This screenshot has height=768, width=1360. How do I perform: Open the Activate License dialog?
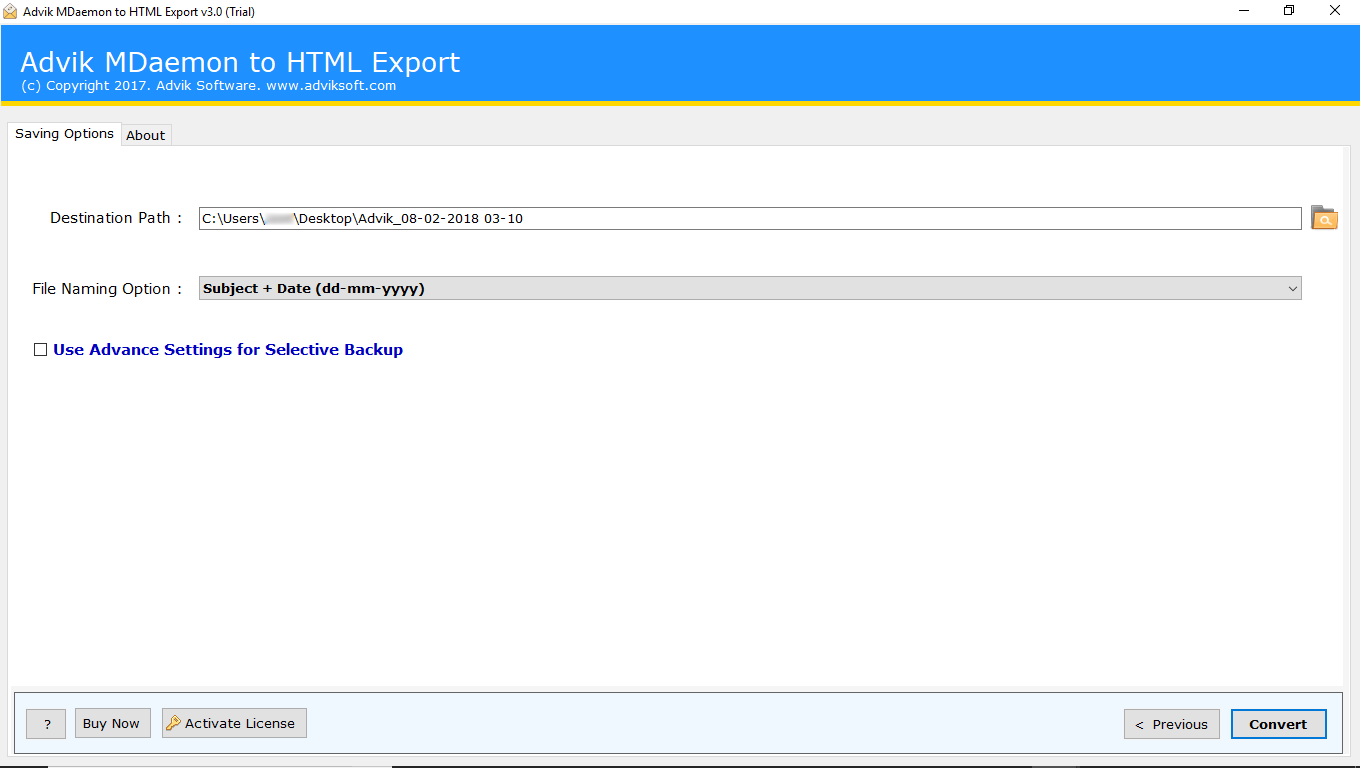[x=234, y=723]
